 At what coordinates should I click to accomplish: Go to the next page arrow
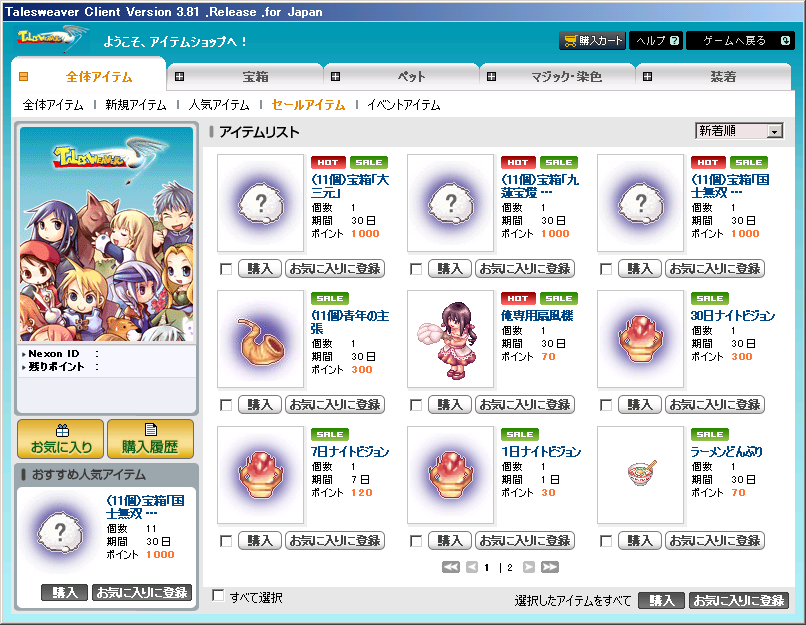(x=529, y=567)
